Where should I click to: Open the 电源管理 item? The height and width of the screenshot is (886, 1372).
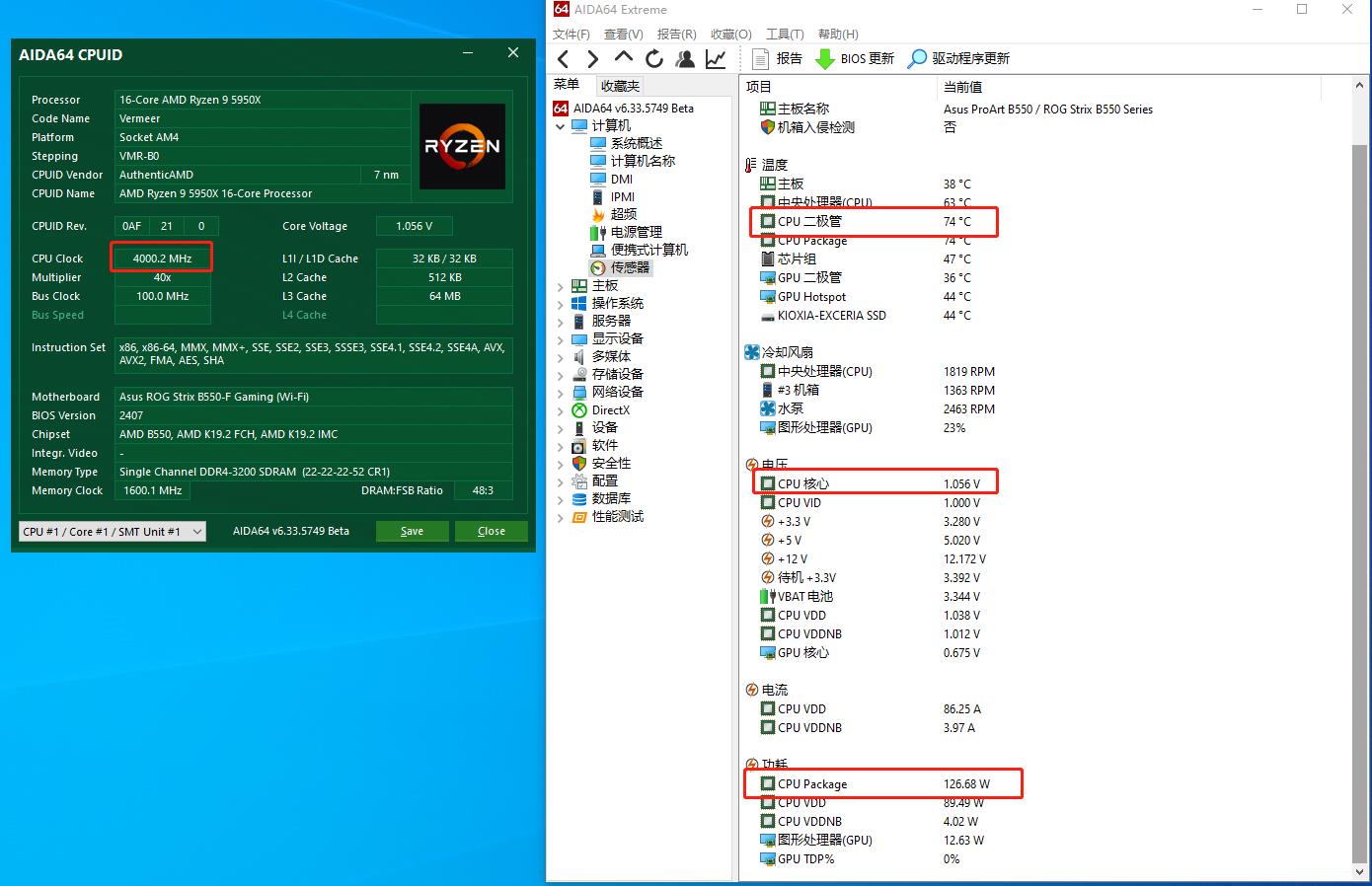point(626,232)
